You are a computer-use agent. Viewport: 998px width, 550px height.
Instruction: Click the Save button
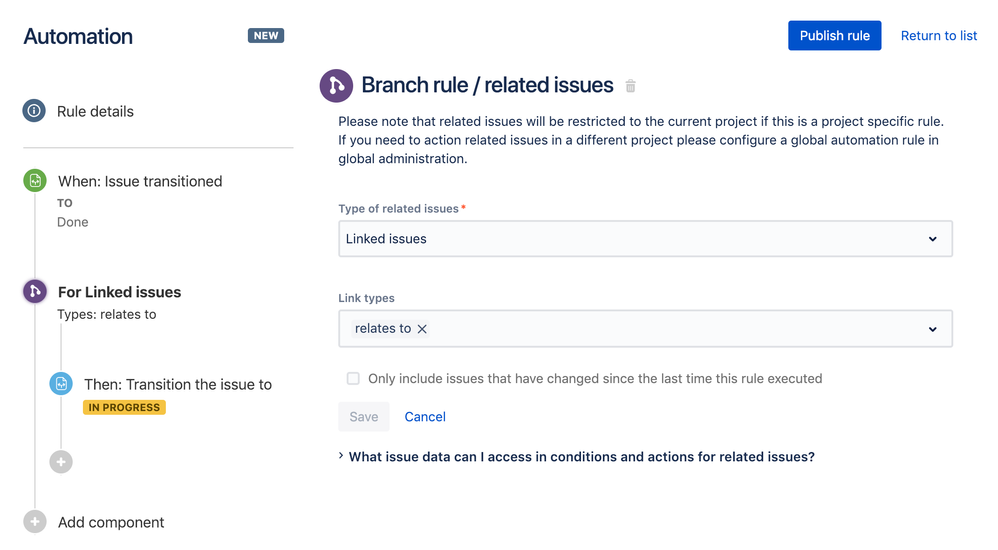(x=364, y=417)
